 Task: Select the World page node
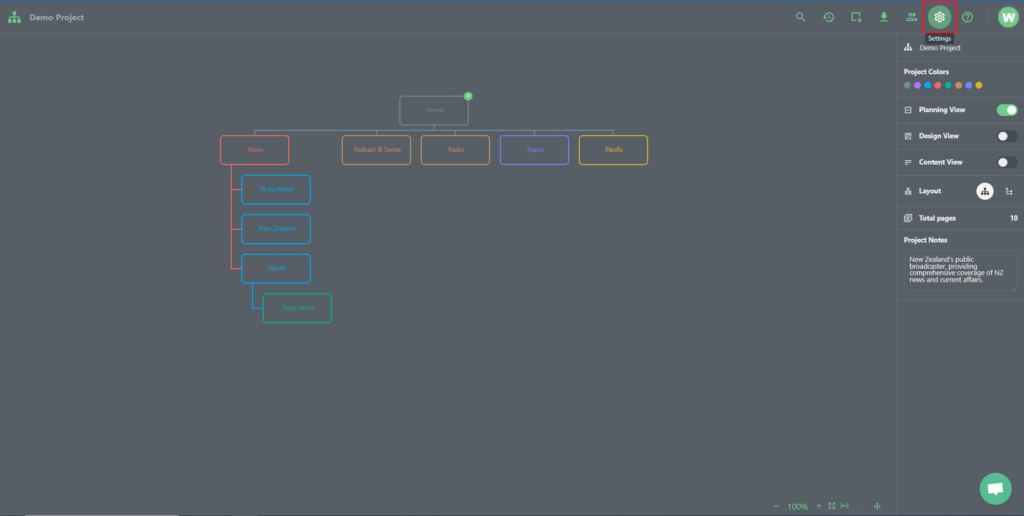click(x=276, y=268)
